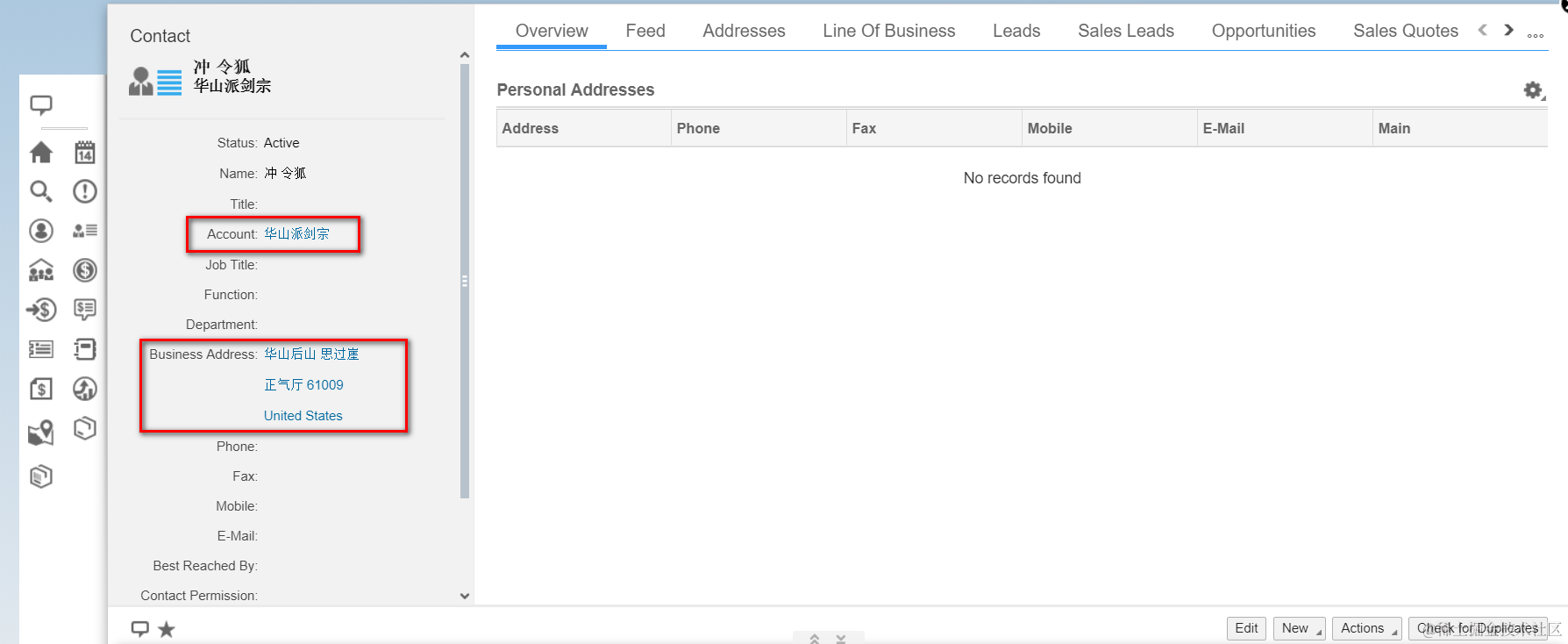Click the Active status value

point(282,143)
